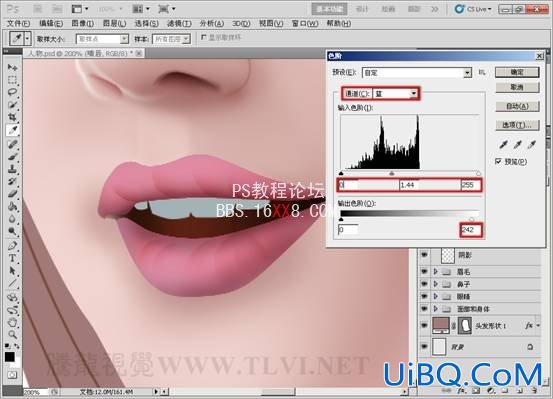Screen dimensions: 553x399
Task: Create new adjustment layer from Layers footer
Action: (x=491, y=391)
